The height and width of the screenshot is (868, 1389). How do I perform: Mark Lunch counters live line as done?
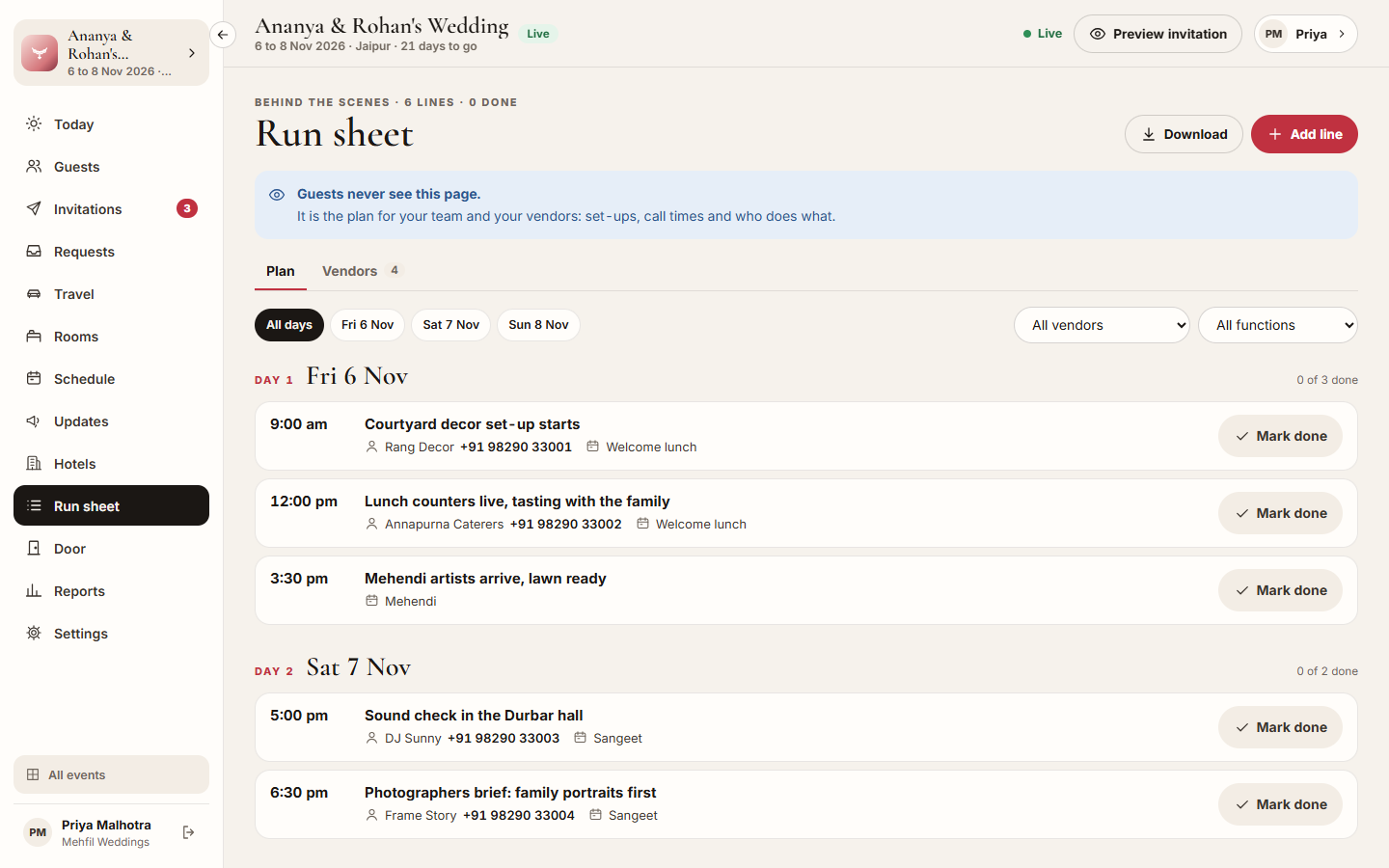pos(1280,513)
